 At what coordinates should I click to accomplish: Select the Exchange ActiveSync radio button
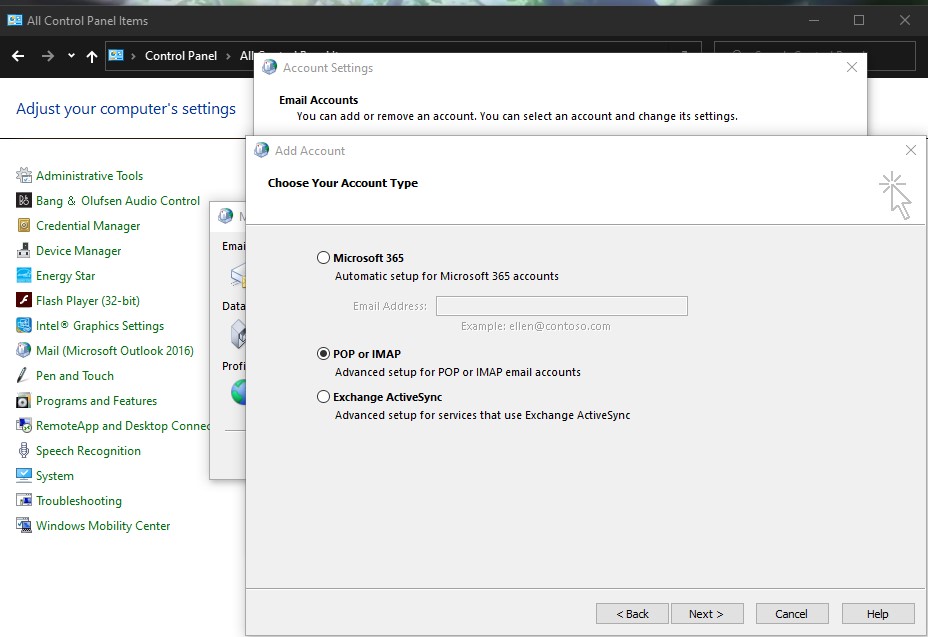(x=323, y=397)
